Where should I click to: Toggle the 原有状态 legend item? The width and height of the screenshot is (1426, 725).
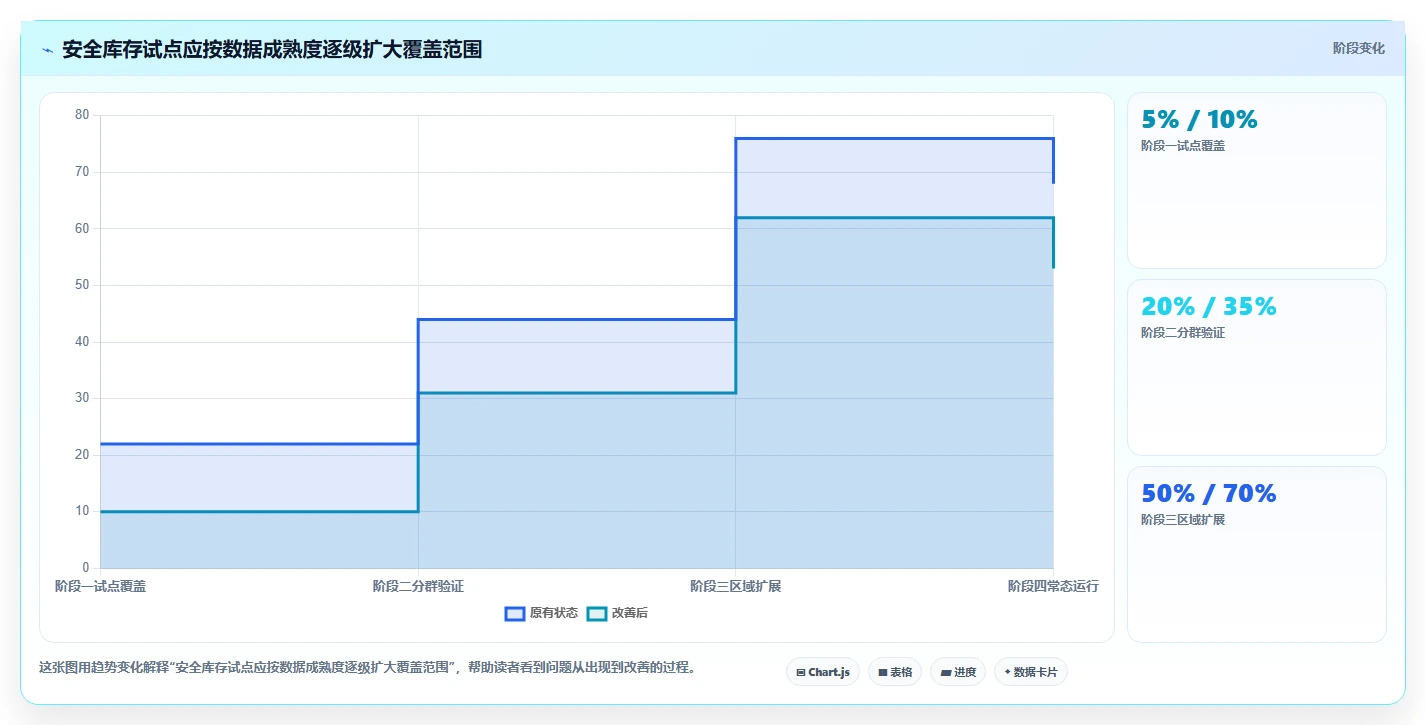pos(541,613)
